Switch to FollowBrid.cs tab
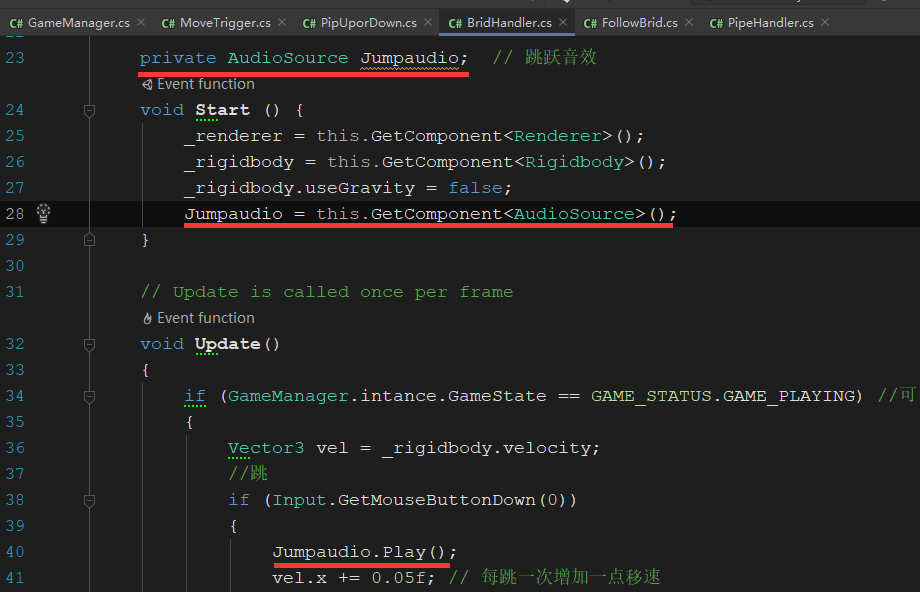The height and width of the screenshot is (592, 920). pos(639,23)
